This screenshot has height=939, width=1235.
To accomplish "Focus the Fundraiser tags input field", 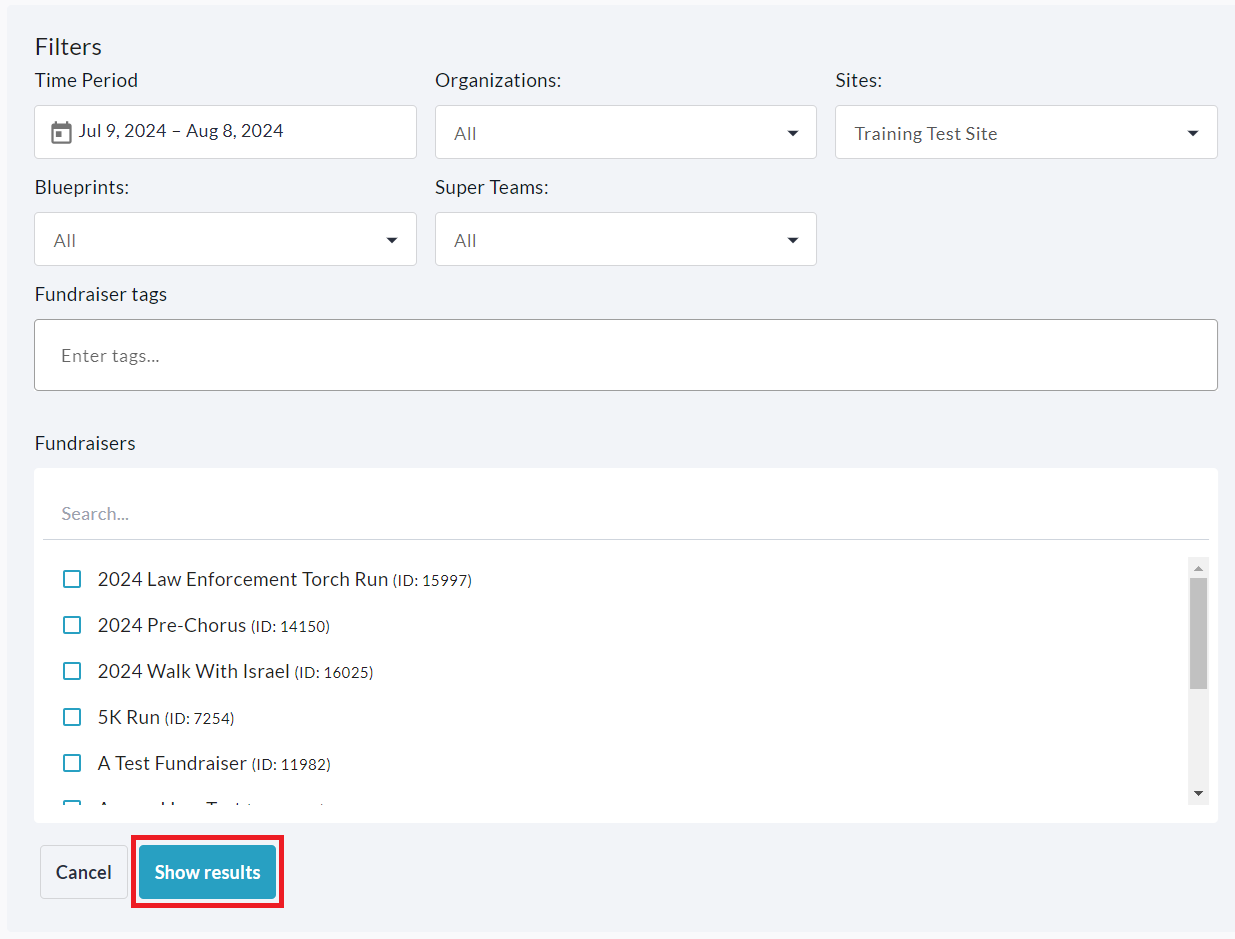I will (625, 355).
